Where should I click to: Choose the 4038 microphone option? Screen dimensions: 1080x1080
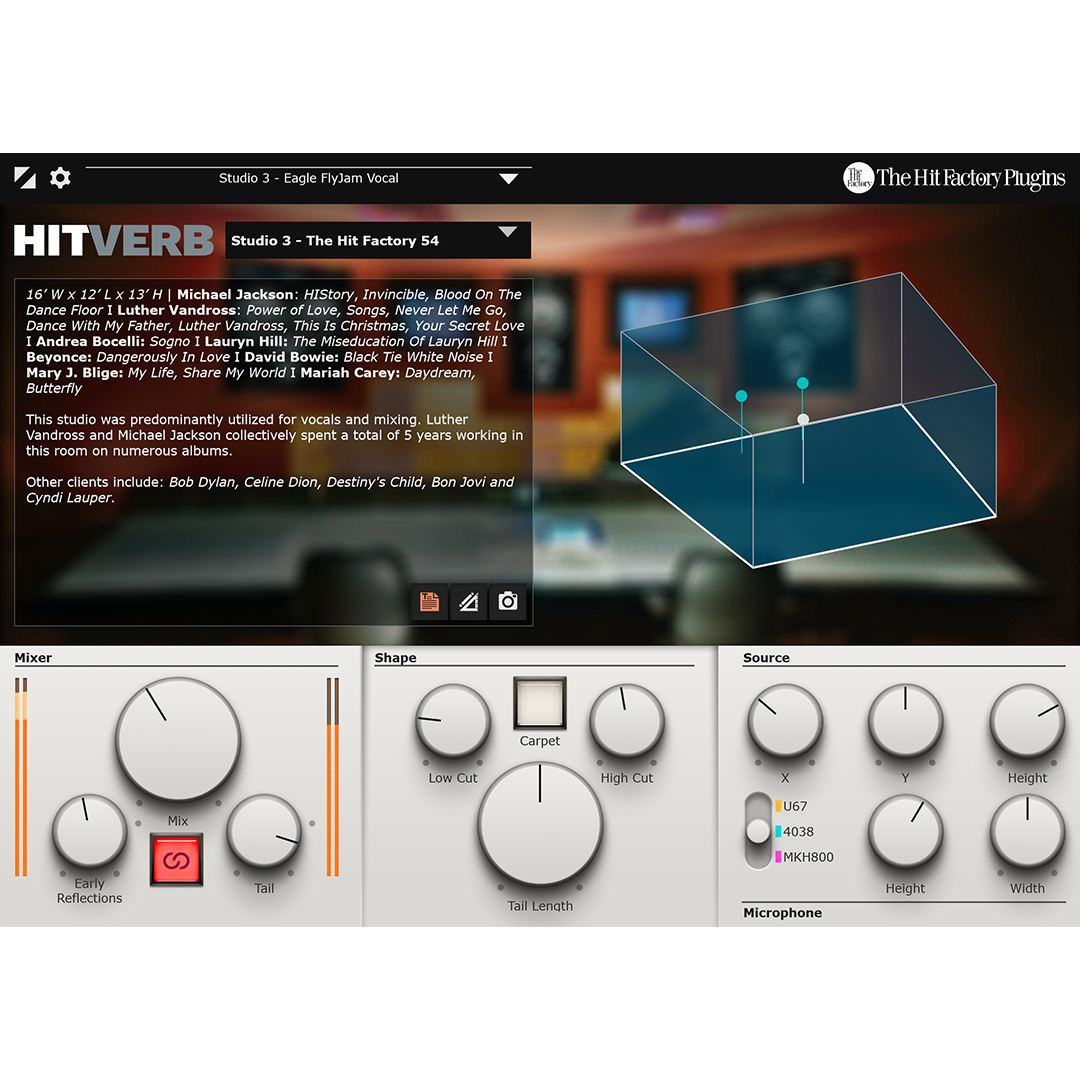pos(798,831)
